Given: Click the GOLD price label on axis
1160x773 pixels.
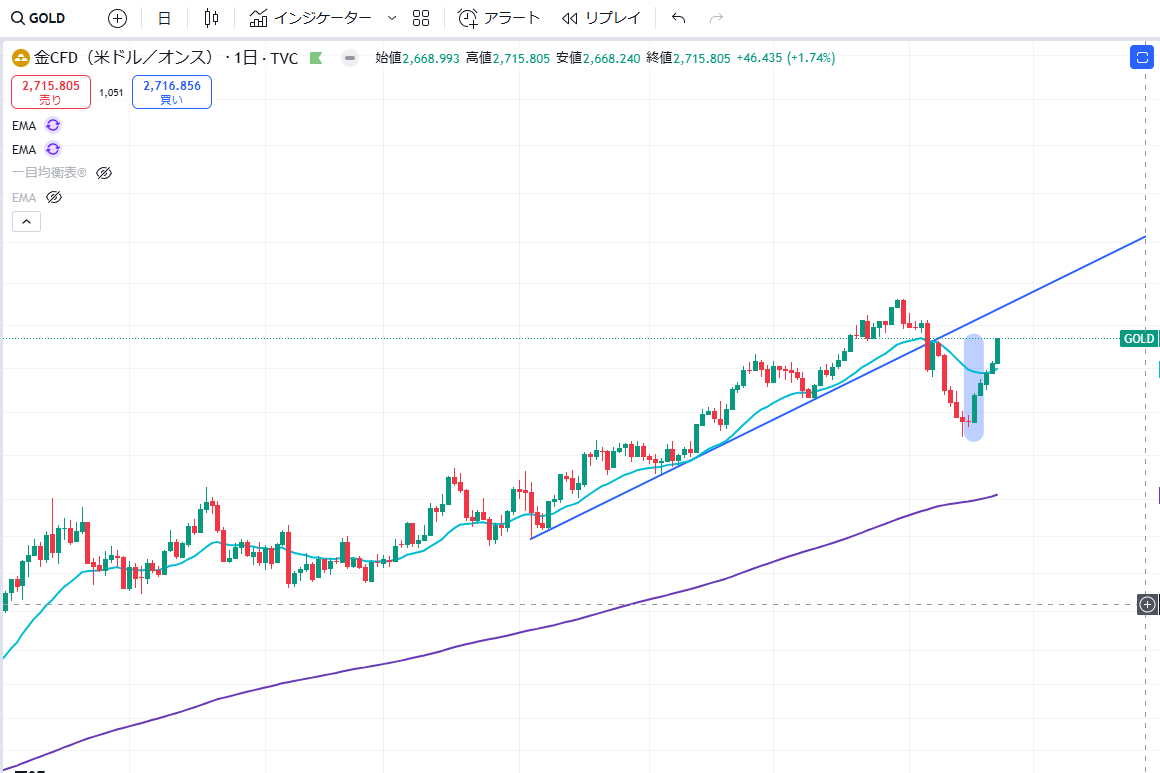Looking at the screenshot, I should pyautogui.click(x=1139, y=339).
